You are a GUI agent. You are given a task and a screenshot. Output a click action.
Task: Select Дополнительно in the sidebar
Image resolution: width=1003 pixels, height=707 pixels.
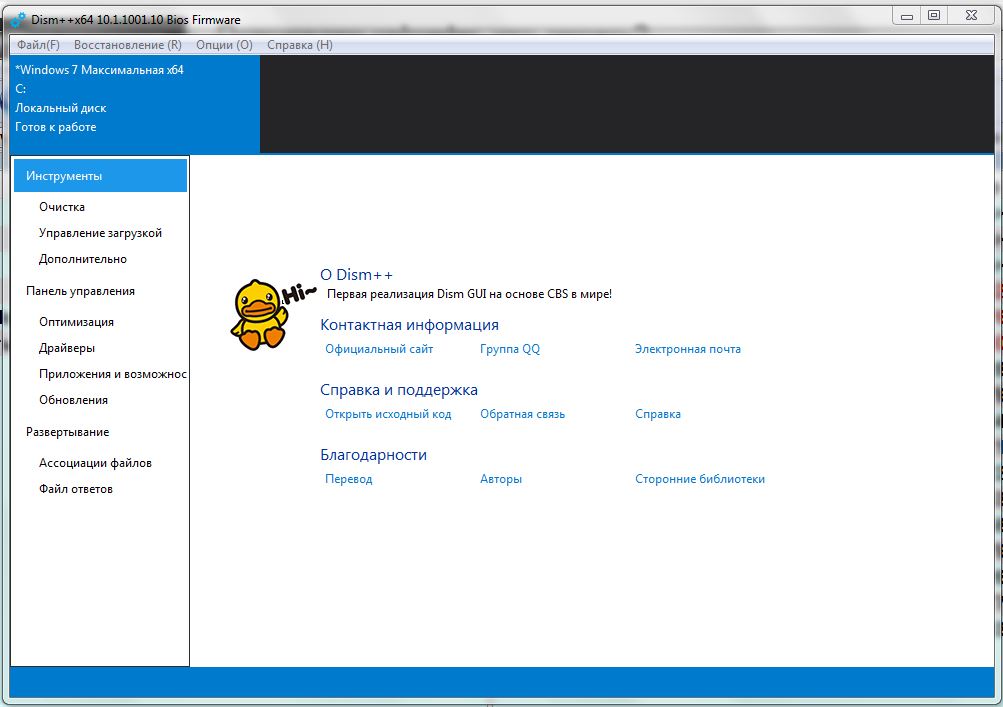tap(83, 259)
